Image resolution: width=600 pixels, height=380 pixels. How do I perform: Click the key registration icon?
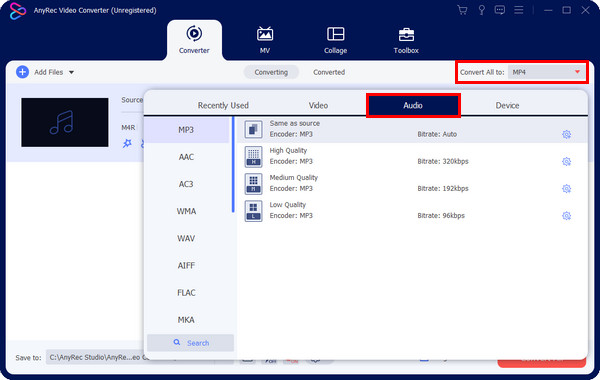(481, 10)
